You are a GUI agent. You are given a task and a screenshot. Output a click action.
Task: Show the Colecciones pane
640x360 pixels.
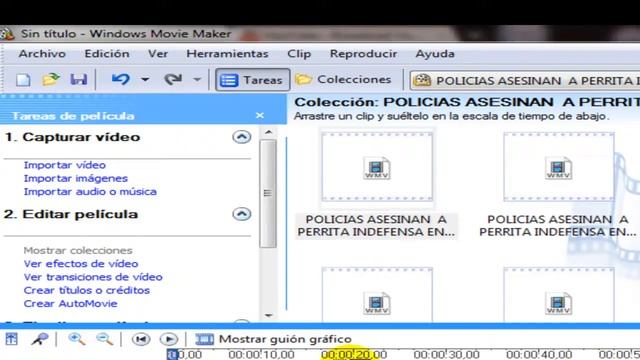pyautogui.click(x=343, y=80)
